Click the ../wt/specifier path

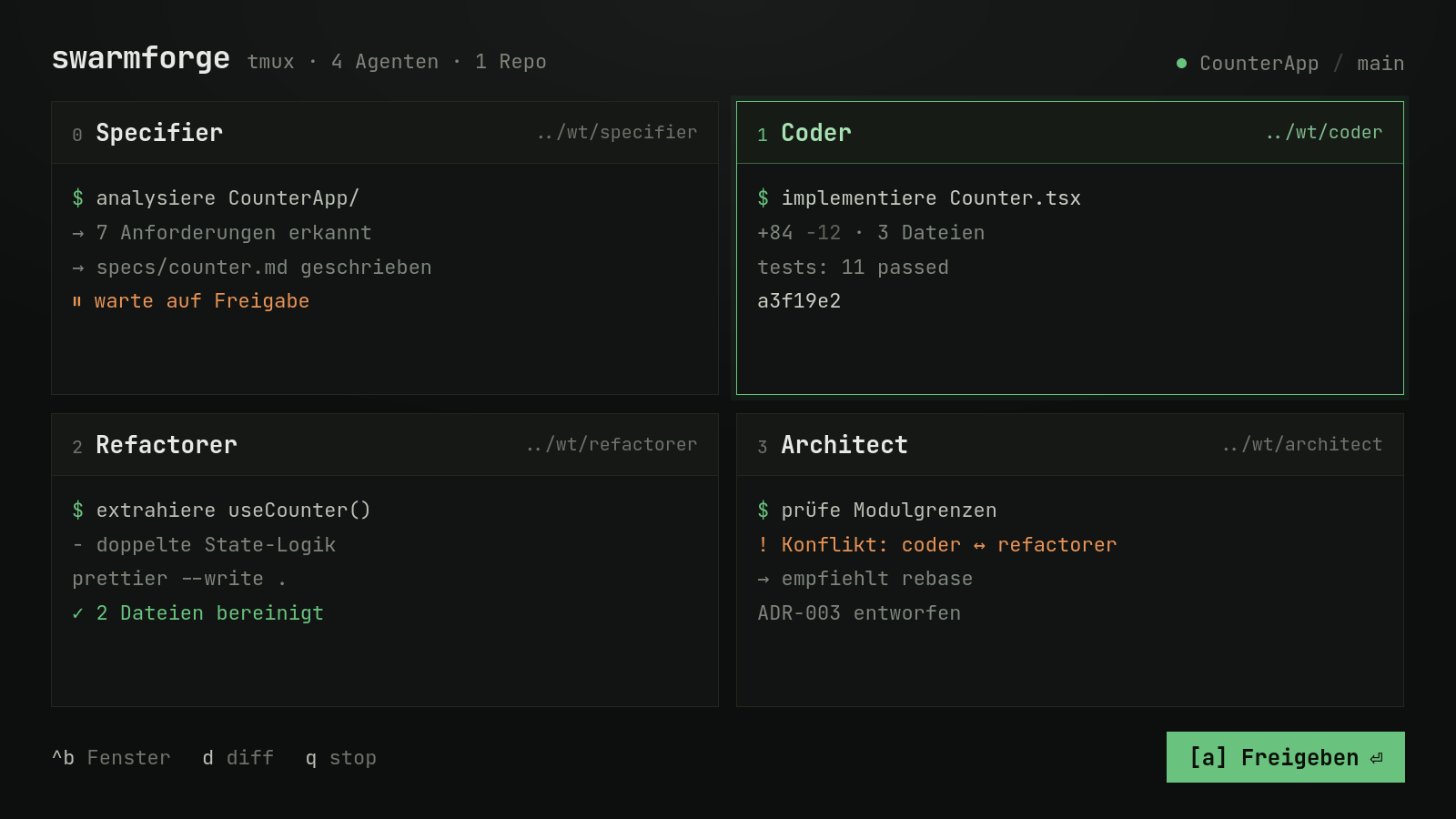[617, 133]
